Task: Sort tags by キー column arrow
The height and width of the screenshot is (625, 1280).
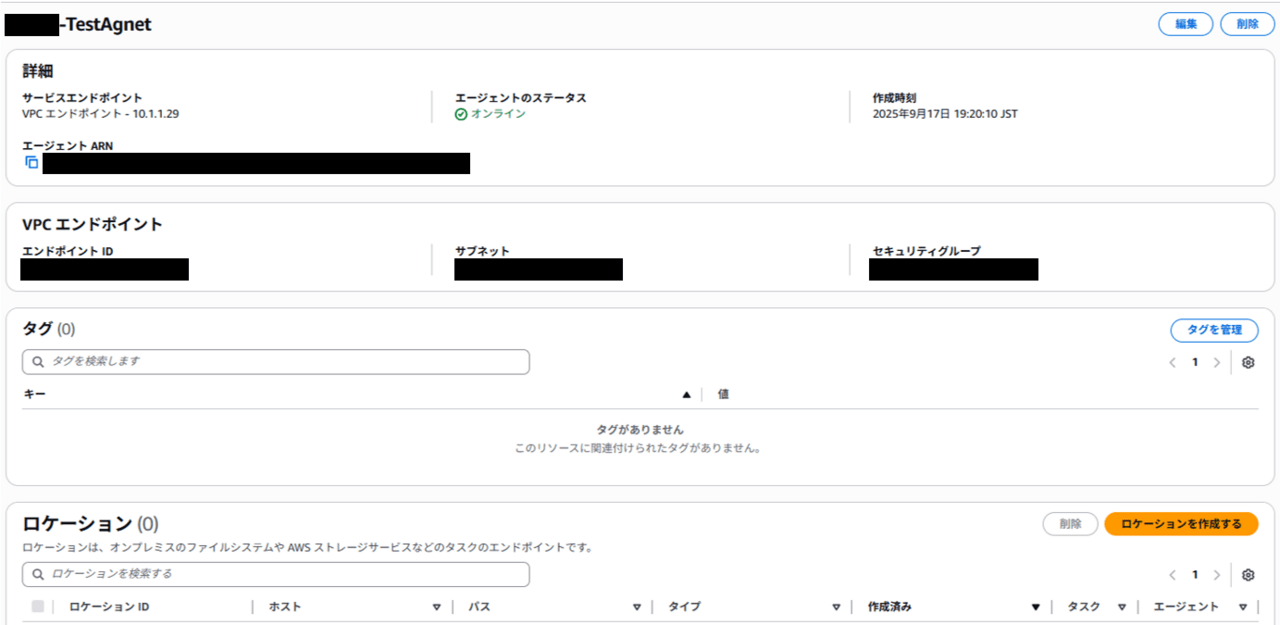Action: click(686, 395)
